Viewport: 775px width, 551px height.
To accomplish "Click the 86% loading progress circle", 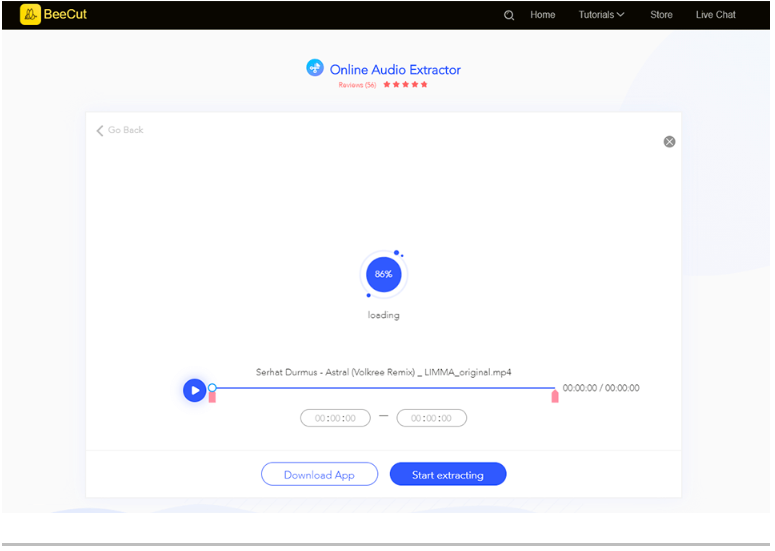I will point(384,274).
